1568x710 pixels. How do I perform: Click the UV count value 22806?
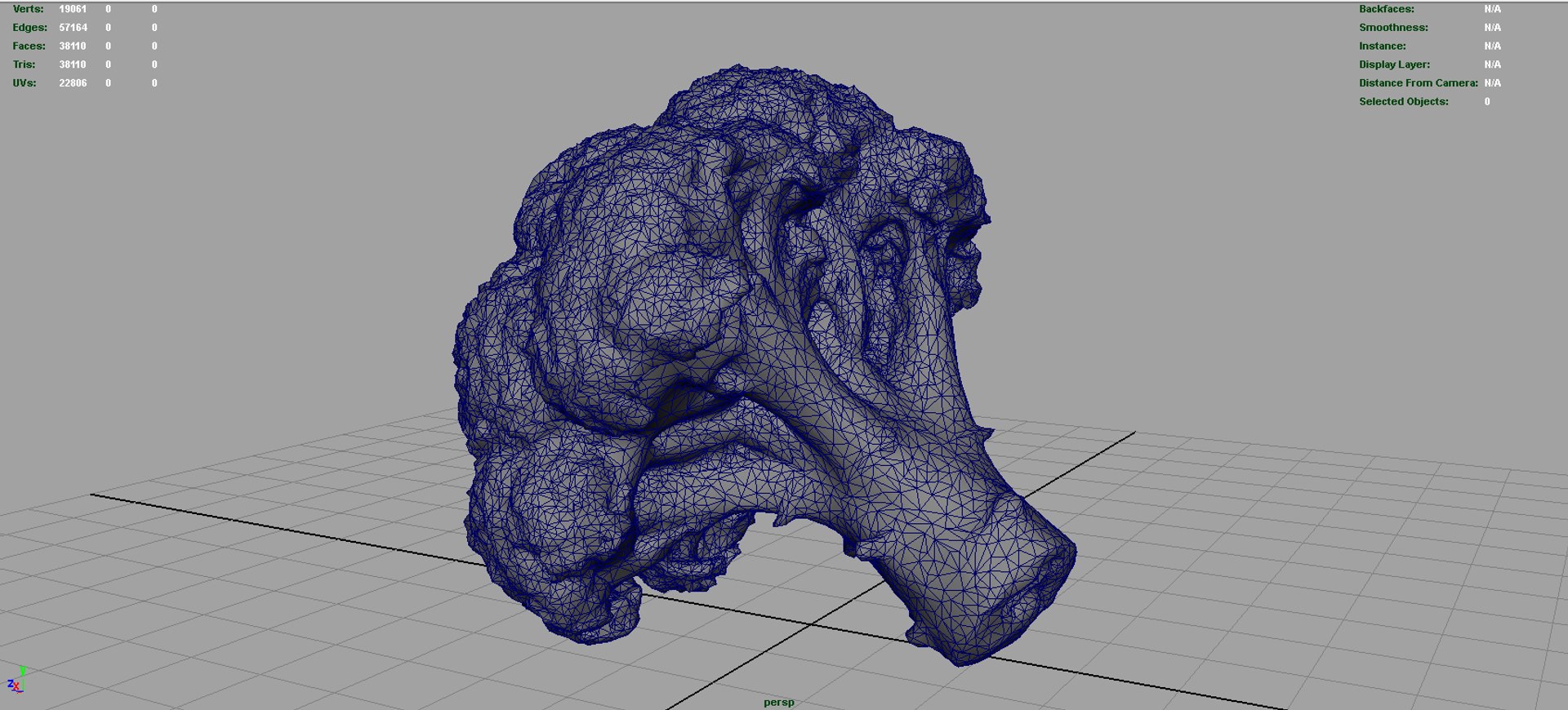(73, 83)
